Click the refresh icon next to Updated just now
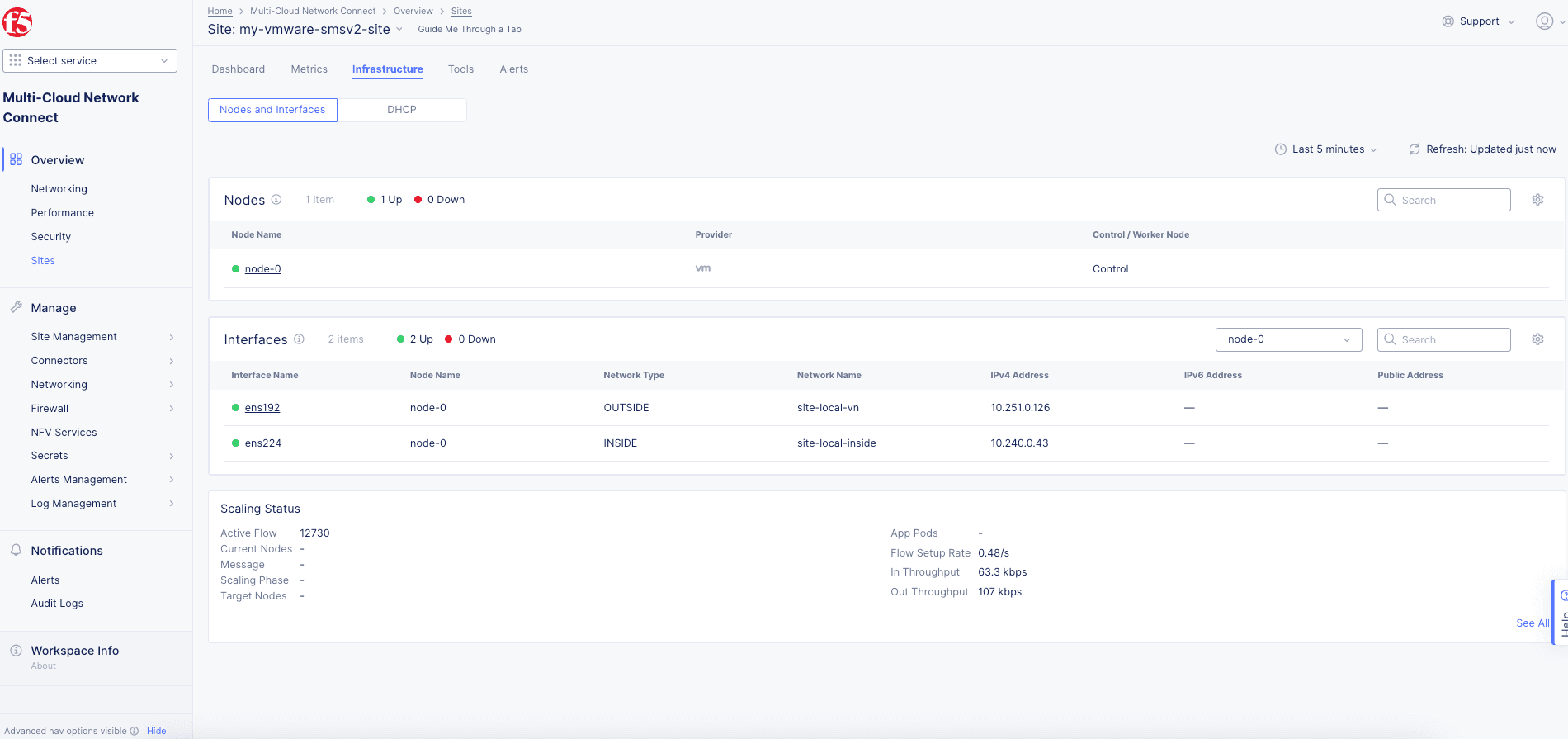Image resolution: width=1568 pixels, height=739 pixels. 1414,149
